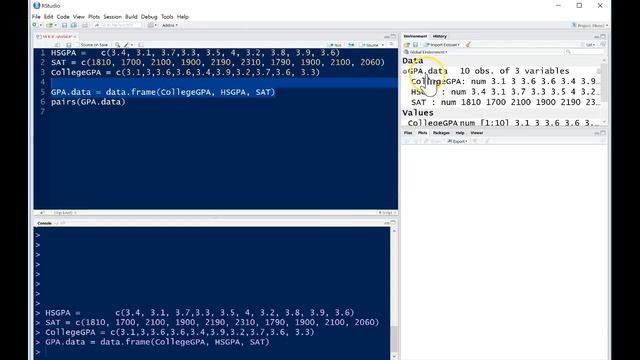640x360 pixels.
Task: Open find and replace magnifier in editor
Action: coord(118,45)
